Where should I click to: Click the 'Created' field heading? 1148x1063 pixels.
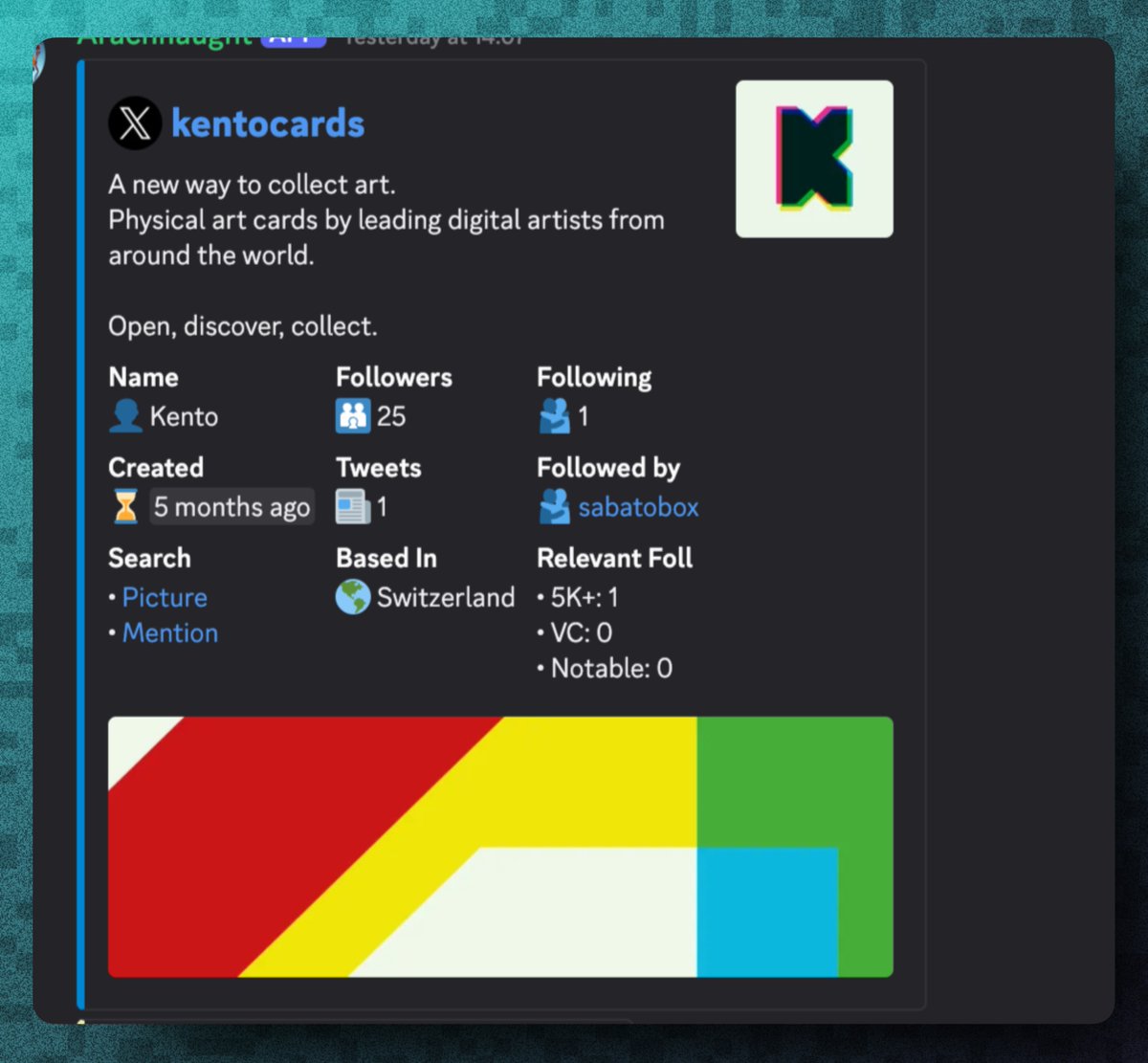156,468
